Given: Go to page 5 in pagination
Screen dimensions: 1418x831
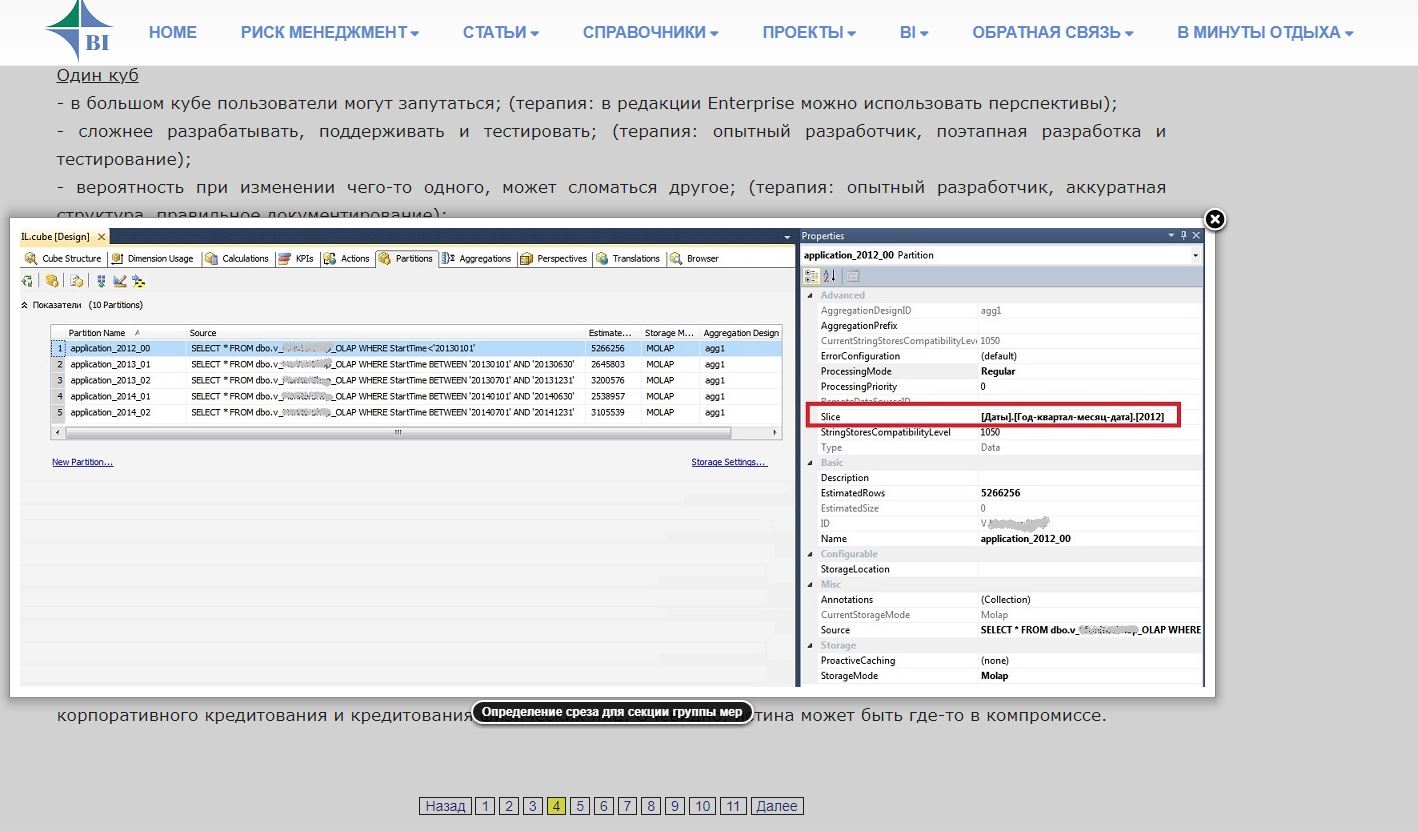Looking at the screenshot, I should (x=580, y=806).
